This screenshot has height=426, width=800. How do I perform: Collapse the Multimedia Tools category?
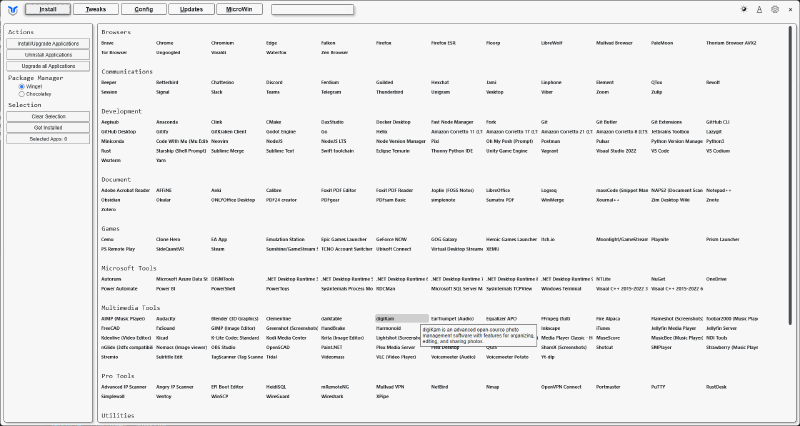point(130,307)
